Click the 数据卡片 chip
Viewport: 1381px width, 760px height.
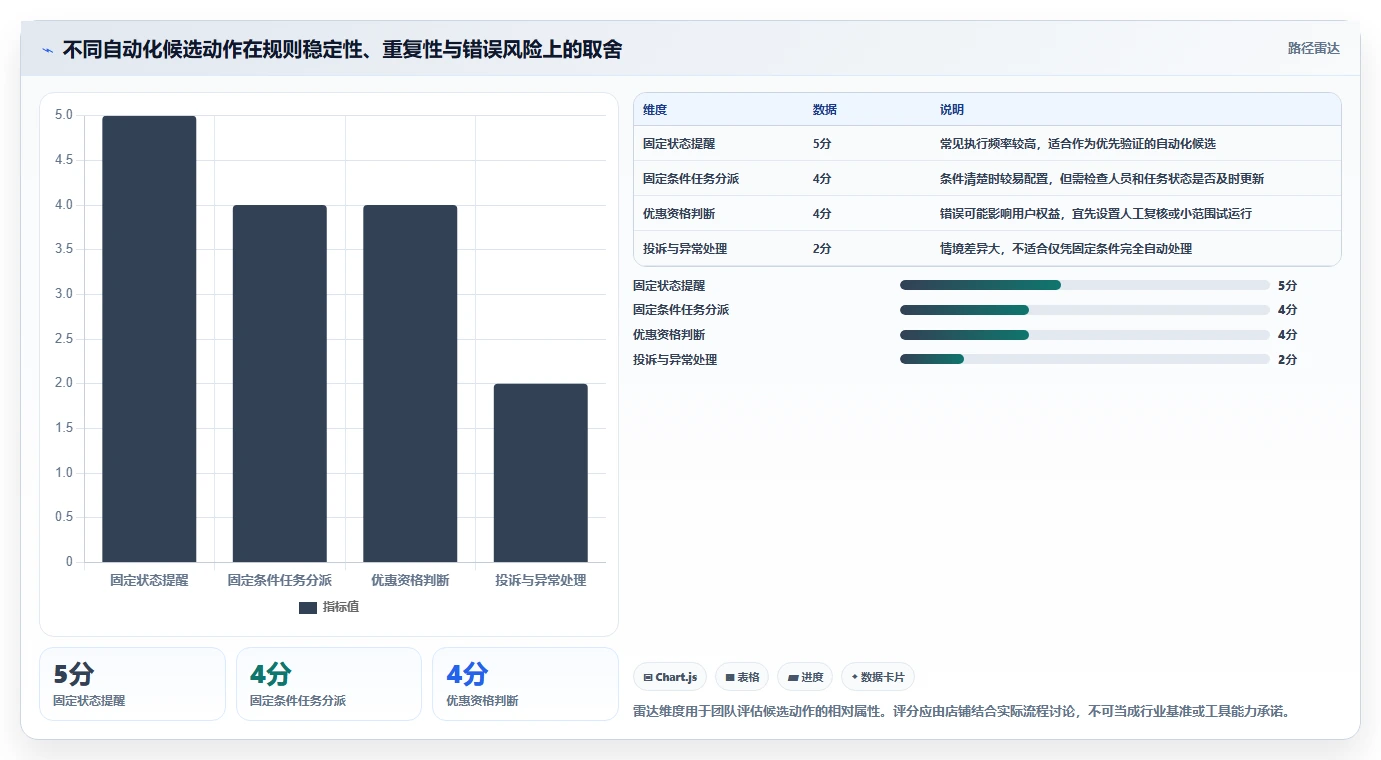click(x=878, y=677)
